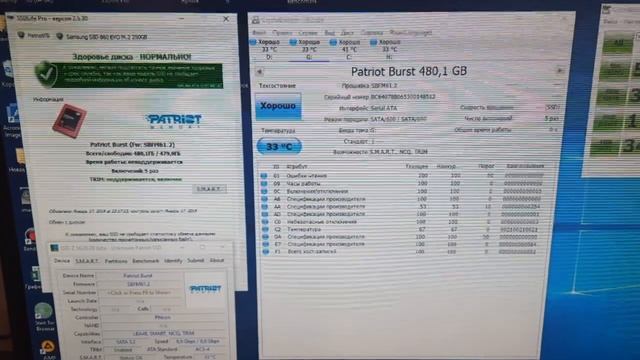This screenshot has width=640, height=360.
Task: Click the green shield checkmark in SSDLife
Action: point(46,74)
